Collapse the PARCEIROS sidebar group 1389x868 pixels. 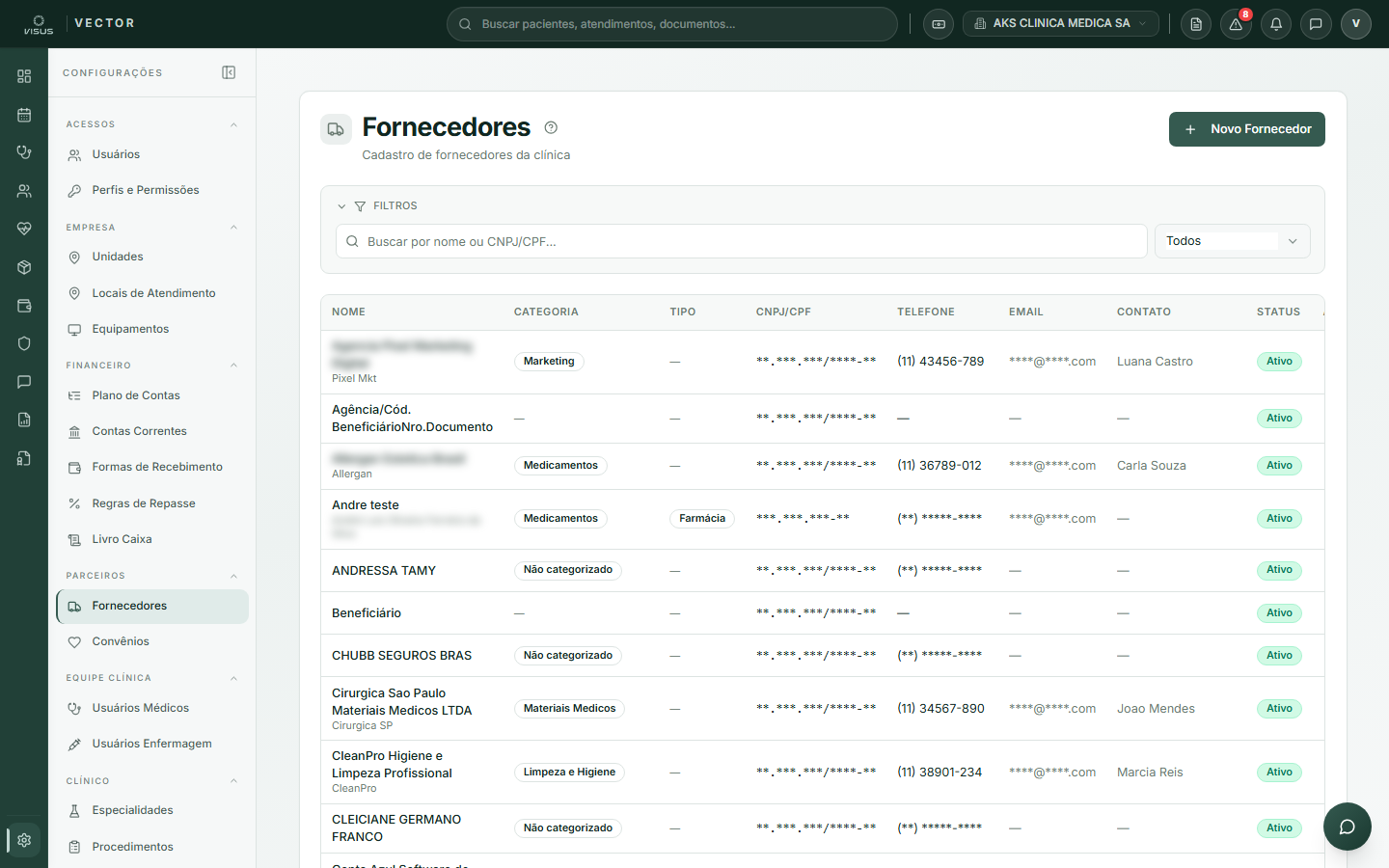pyautogui.click(x=152, y=576)
